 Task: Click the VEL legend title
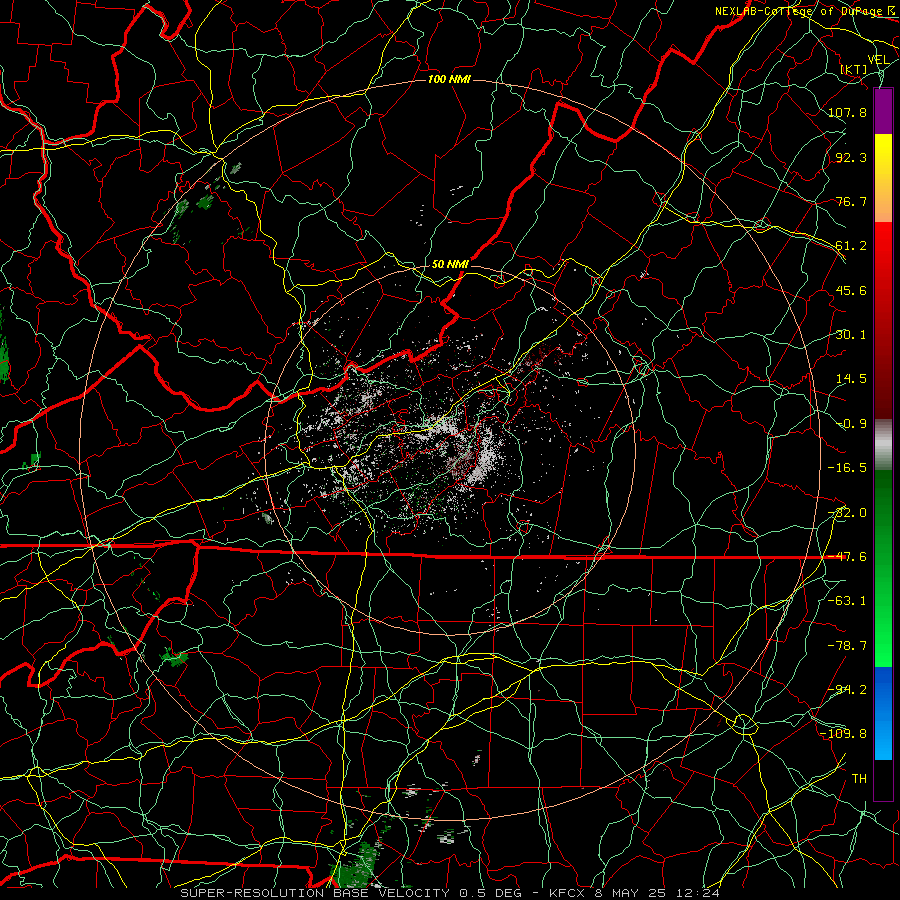[878, 60]
